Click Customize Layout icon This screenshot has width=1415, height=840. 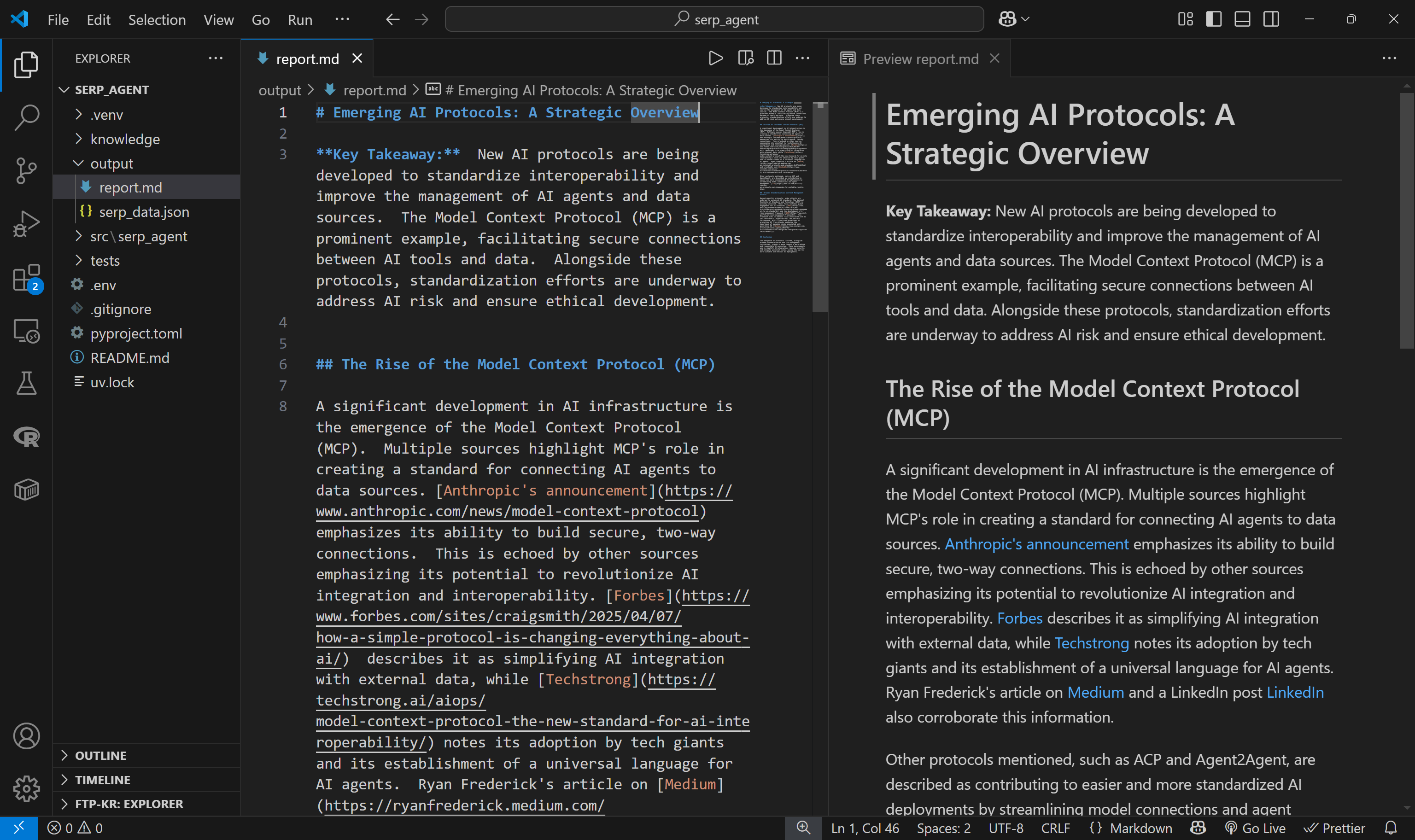click(x=1185, y=19)
